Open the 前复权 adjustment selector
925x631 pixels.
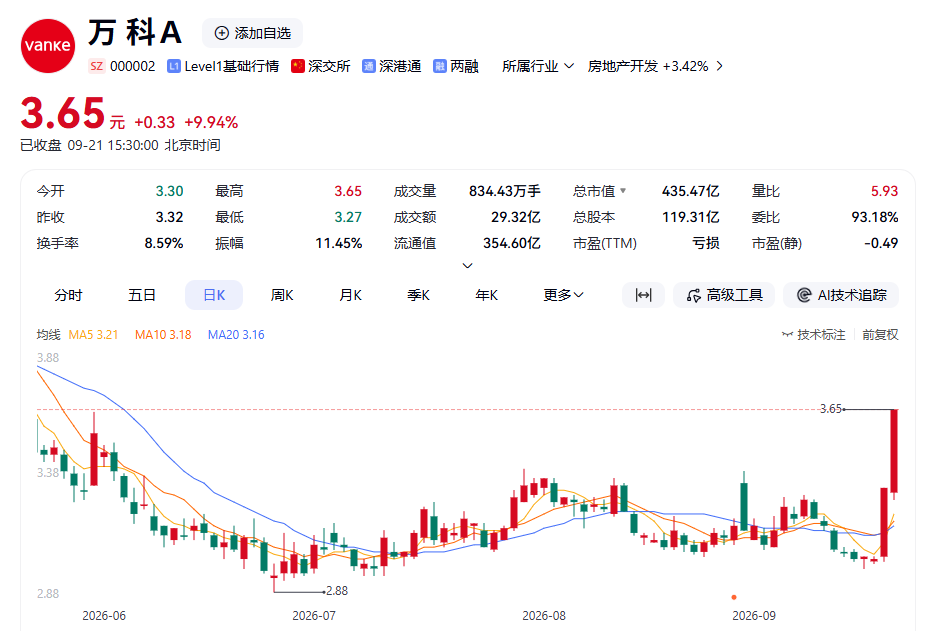pyautogui.click(x=880, y=335)
